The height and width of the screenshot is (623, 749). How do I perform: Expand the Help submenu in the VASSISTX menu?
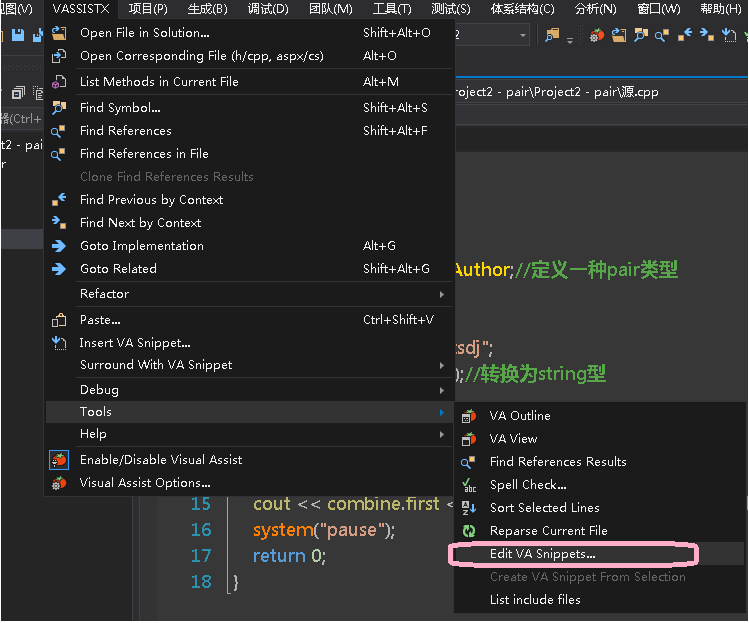point(93,434)
